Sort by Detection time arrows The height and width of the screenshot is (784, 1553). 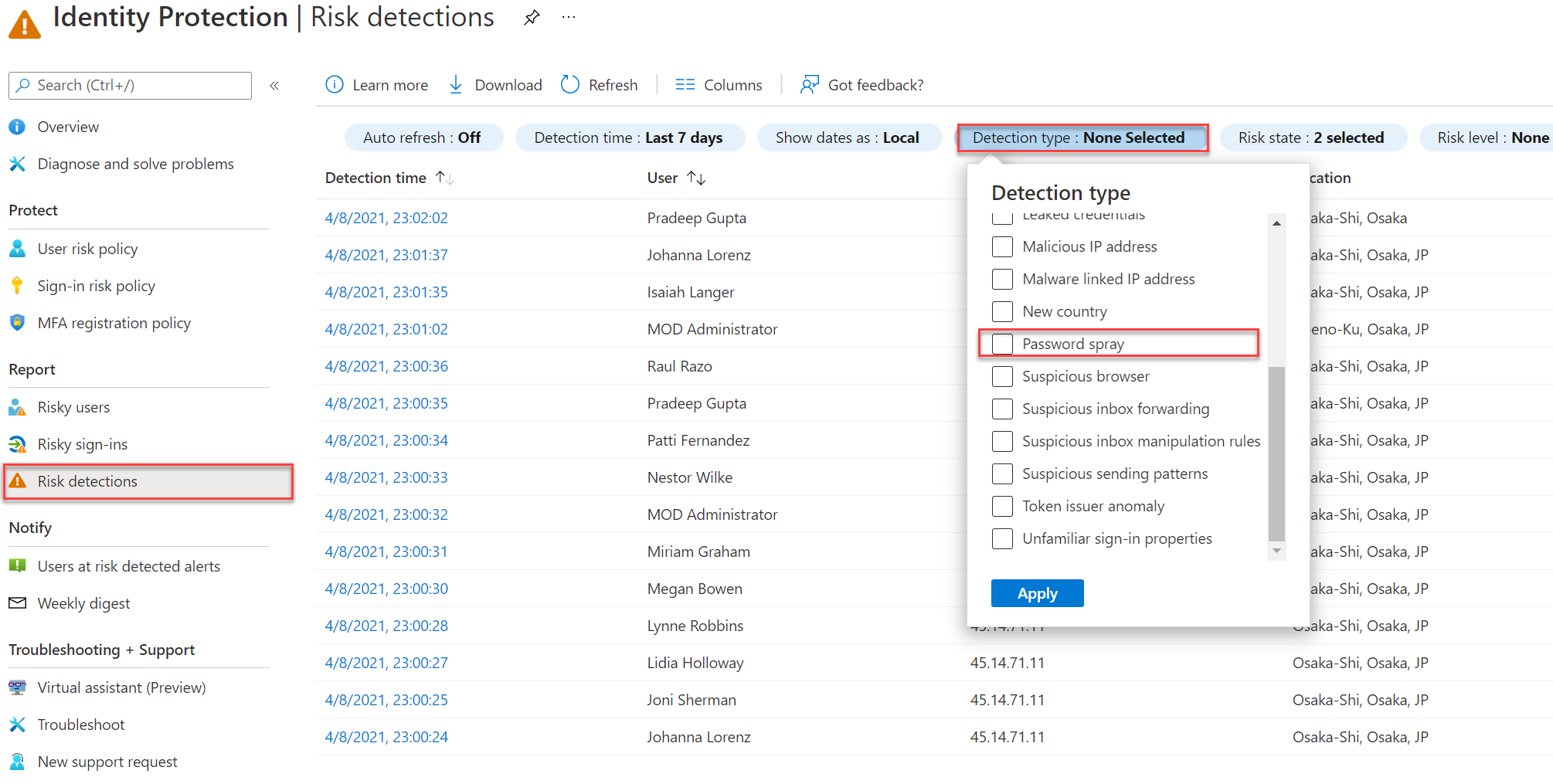[x=444, y=178]
